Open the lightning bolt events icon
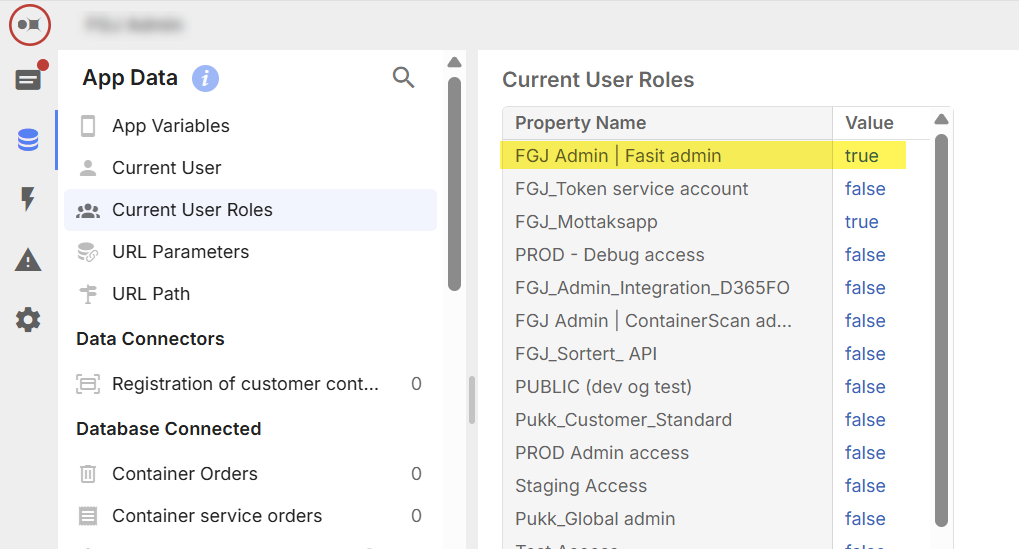 (x=29, y=200)
